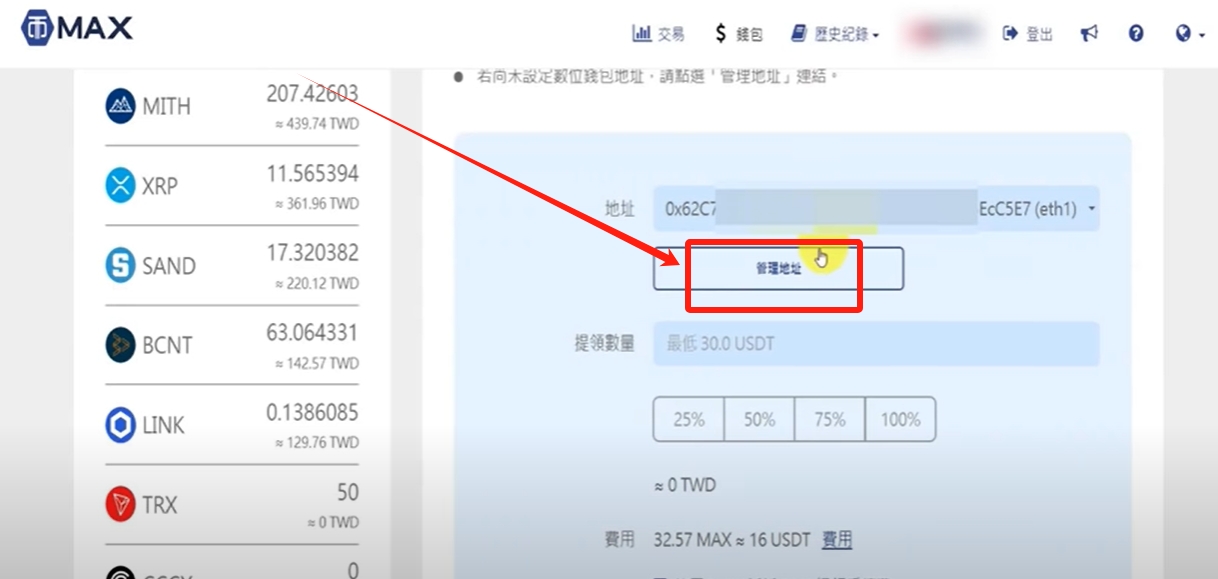Screen dimensions: 1218x579
Task: Click the XRP balance 11.565394
Action: (312, 174)
